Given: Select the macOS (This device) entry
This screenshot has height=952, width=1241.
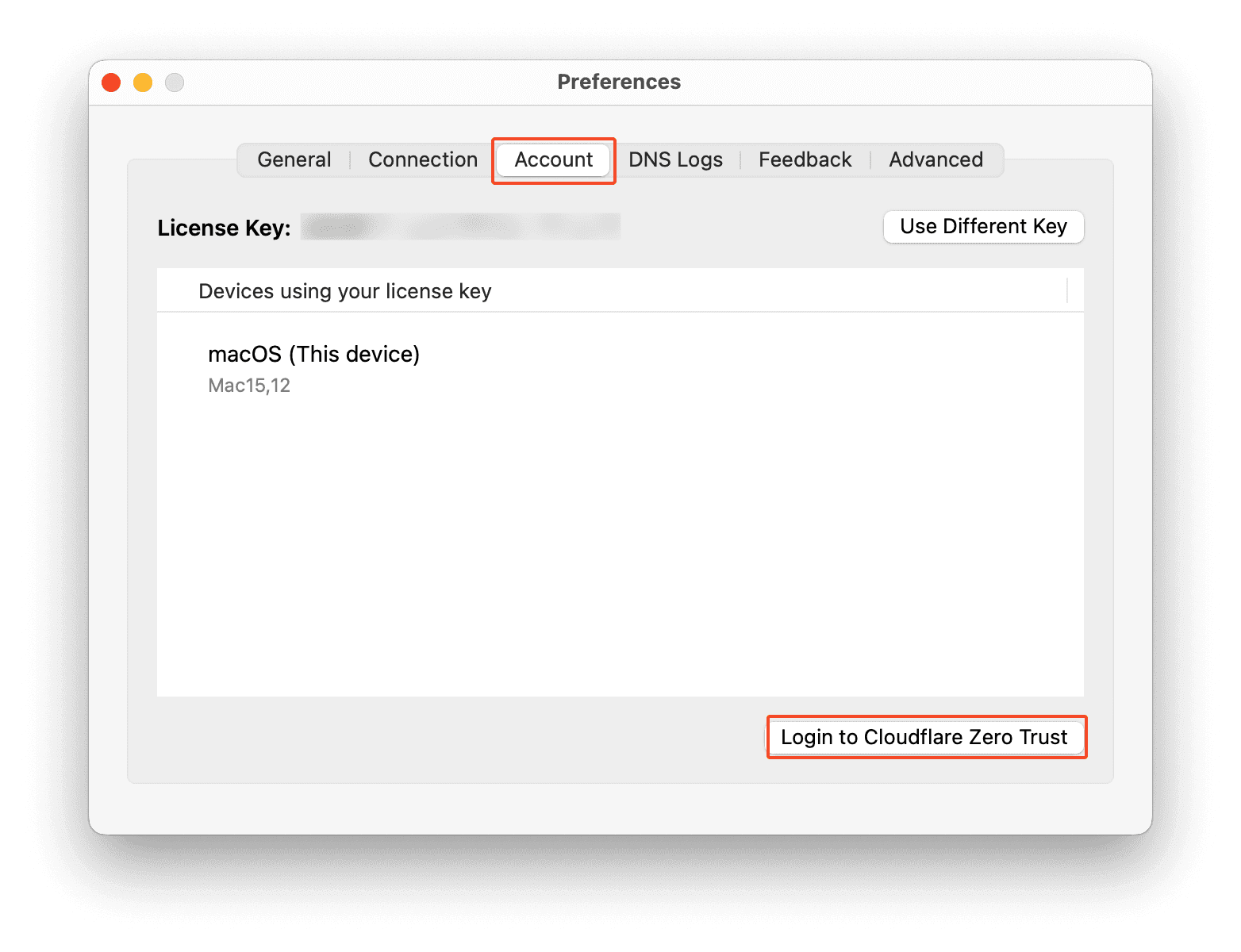Looking at the screenshot, I should click(x=313, y=355).
